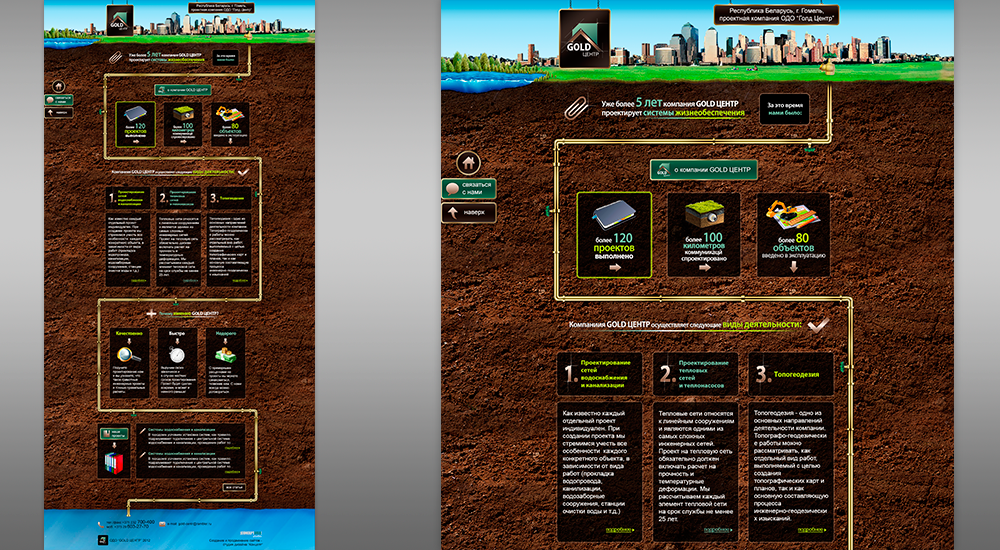Click the pencil icon beside the first article
This screenshot has height=550, width=1000.
(143, 431)
